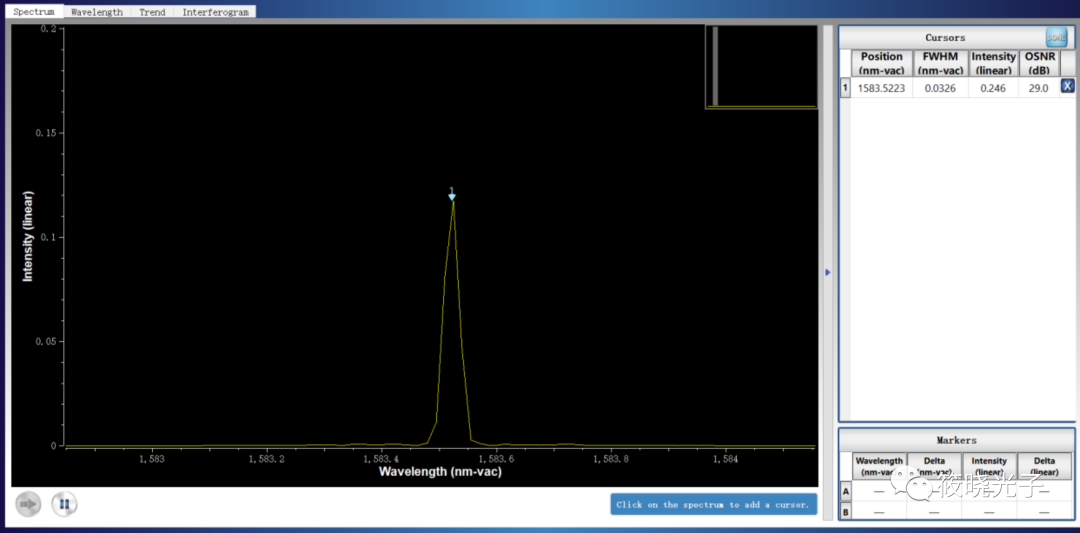
Task: Delete cursor 1 with X icon
Action: coord(1067,87)
